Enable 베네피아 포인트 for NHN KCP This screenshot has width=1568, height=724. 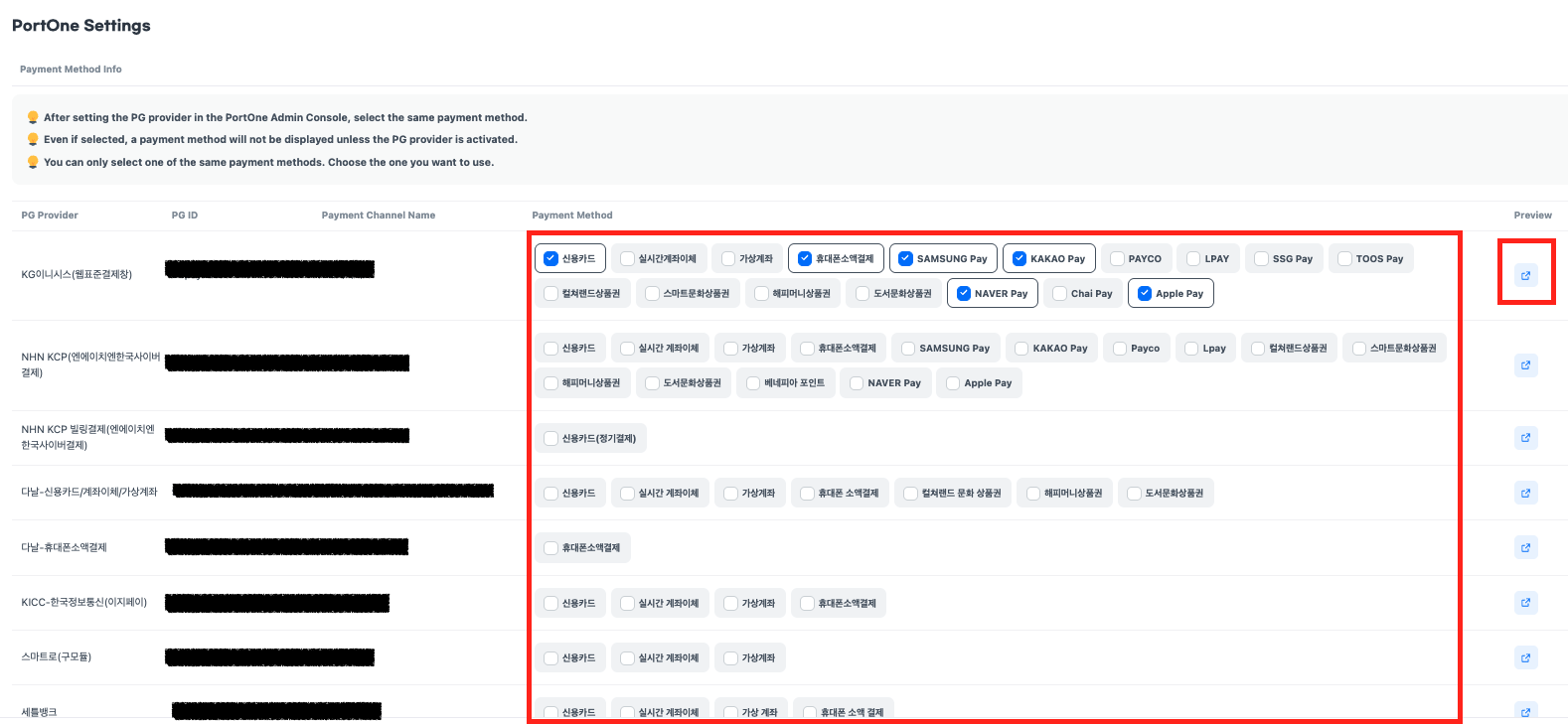pos(753,383)
